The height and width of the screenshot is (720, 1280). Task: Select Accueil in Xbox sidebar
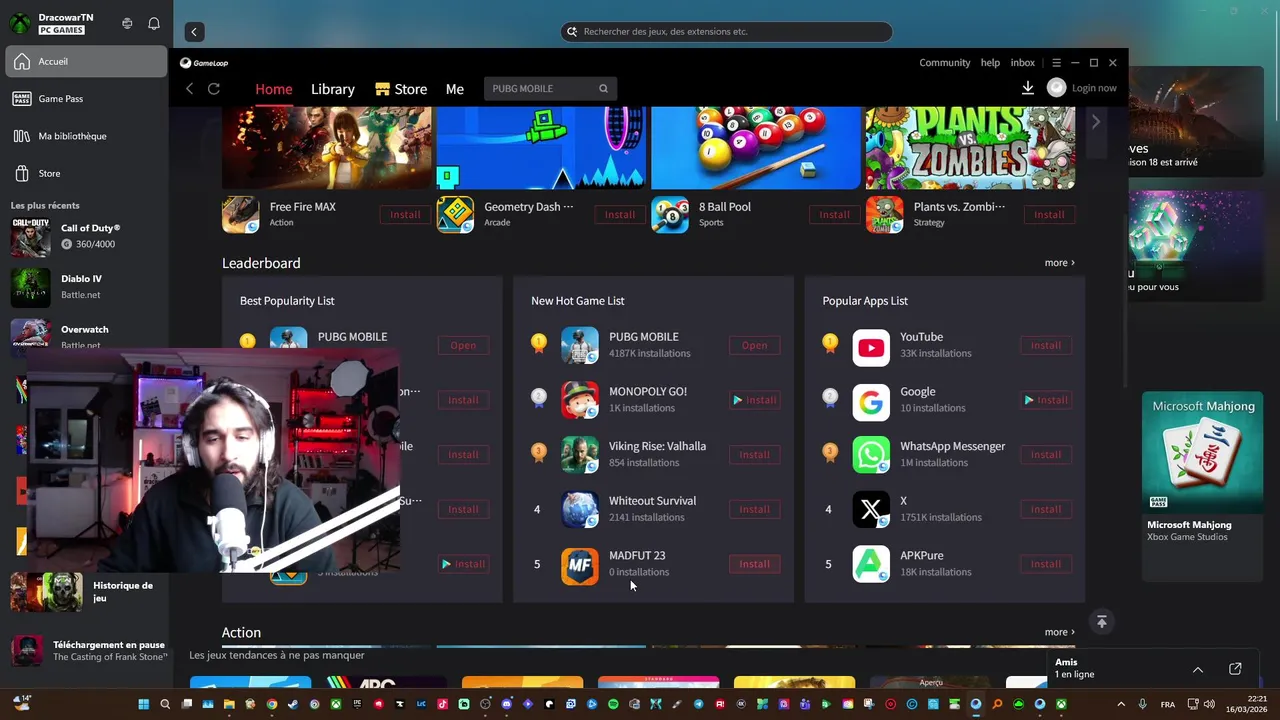pos(86,62)
